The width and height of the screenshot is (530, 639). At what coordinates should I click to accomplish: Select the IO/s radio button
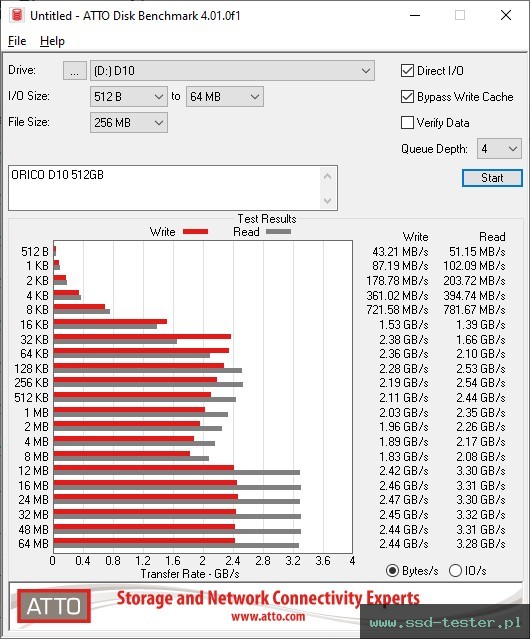pyautogui.click(x=455, y=571)
